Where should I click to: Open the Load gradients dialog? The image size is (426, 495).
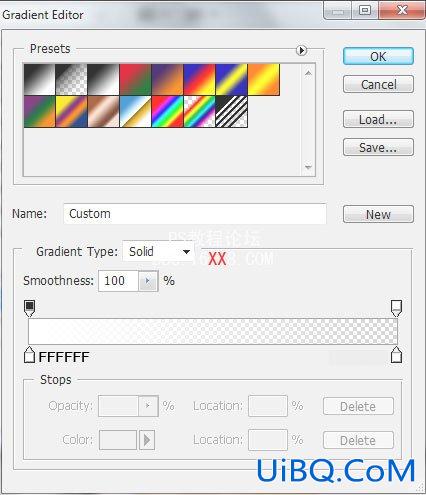point(378,119)
